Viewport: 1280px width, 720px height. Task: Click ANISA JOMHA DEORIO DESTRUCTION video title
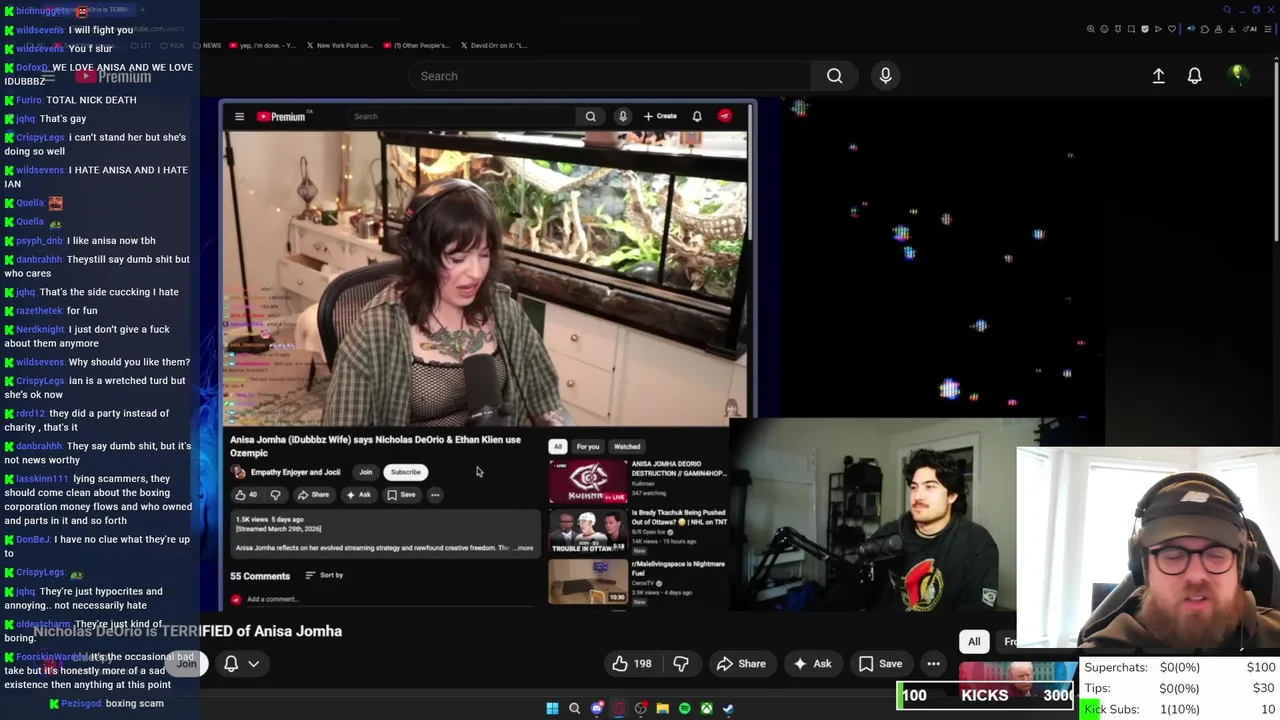click(677, 468)
